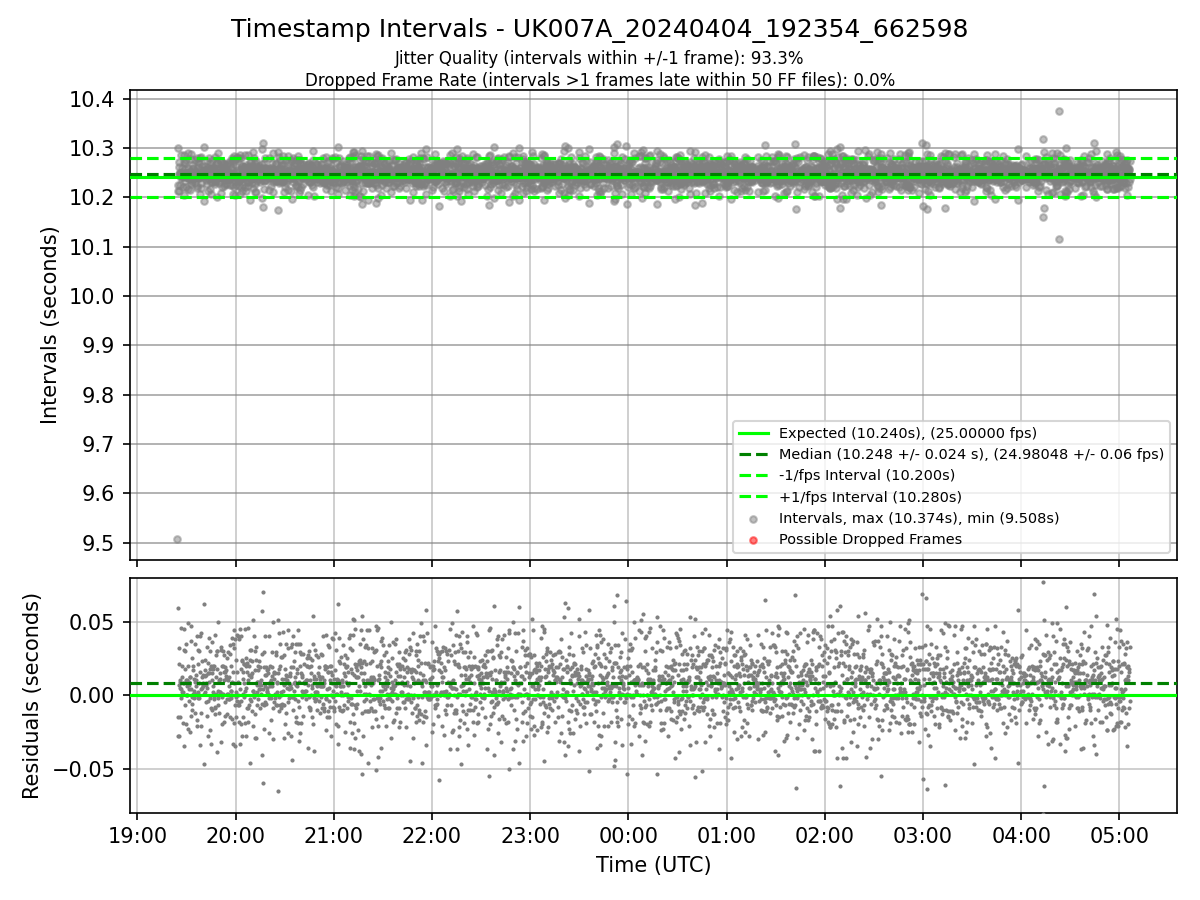Click the red dot marker in the legend
This screenshot has height=900, width=1200.
point(754,540)
